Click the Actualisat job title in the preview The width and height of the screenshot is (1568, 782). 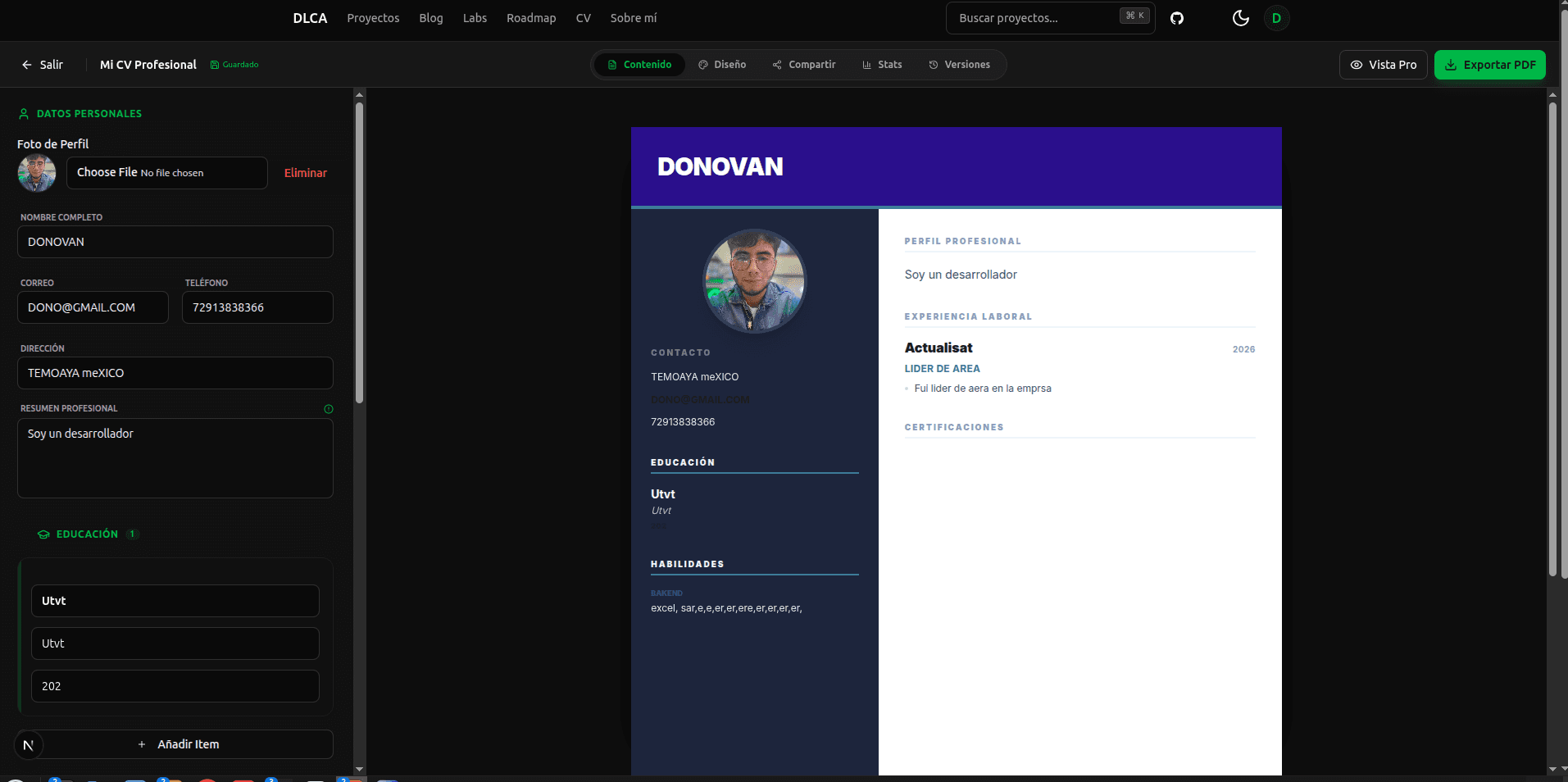[x=939, y=348]
